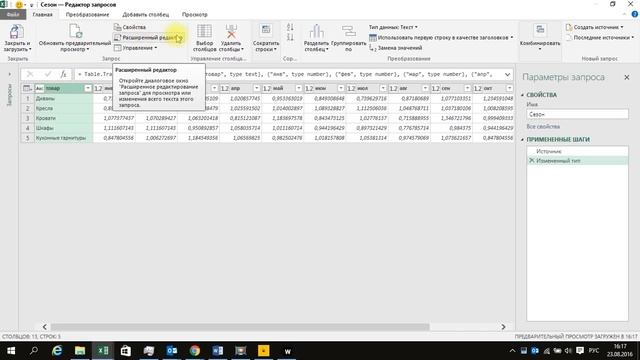Open the Windows Start menu
This screenshot has width=640, height=360.
[11, 351]
